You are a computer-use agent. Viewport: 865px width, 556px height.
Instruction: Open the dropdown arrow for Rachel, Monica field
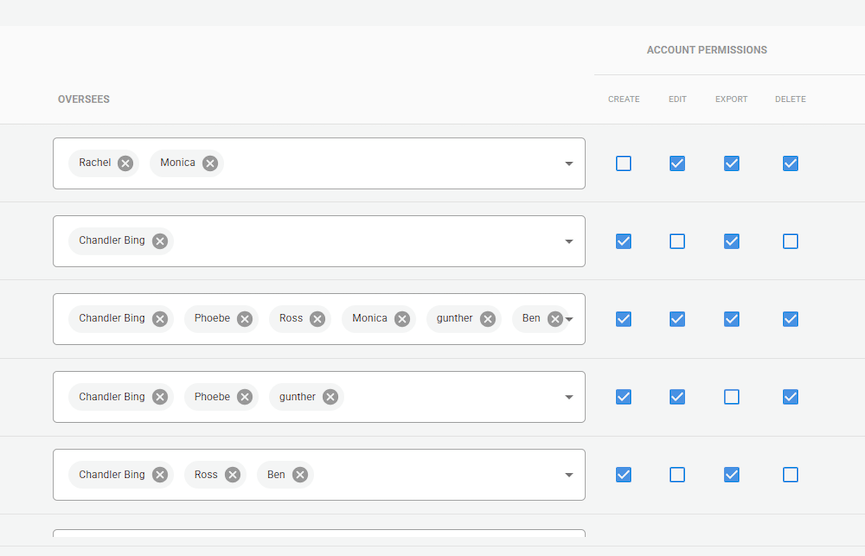point(569,164)
